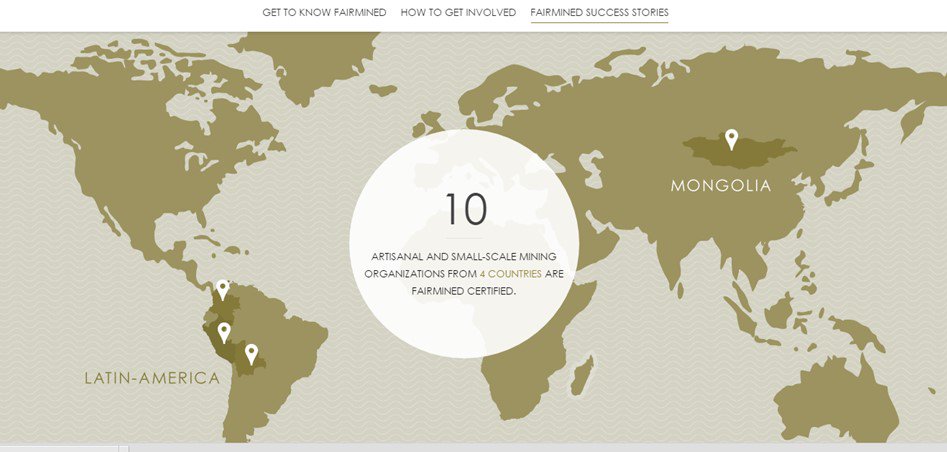Click the MONGOLIA label on map
Viewport: 947px width, 452px height.
(721, 186)
